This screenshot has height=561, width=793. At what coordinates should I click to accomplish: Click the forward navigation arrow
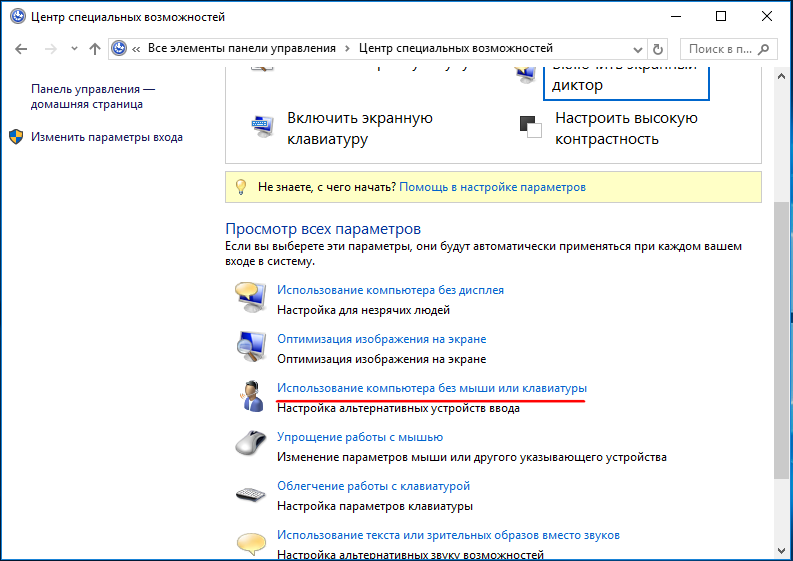coord(51,49)
